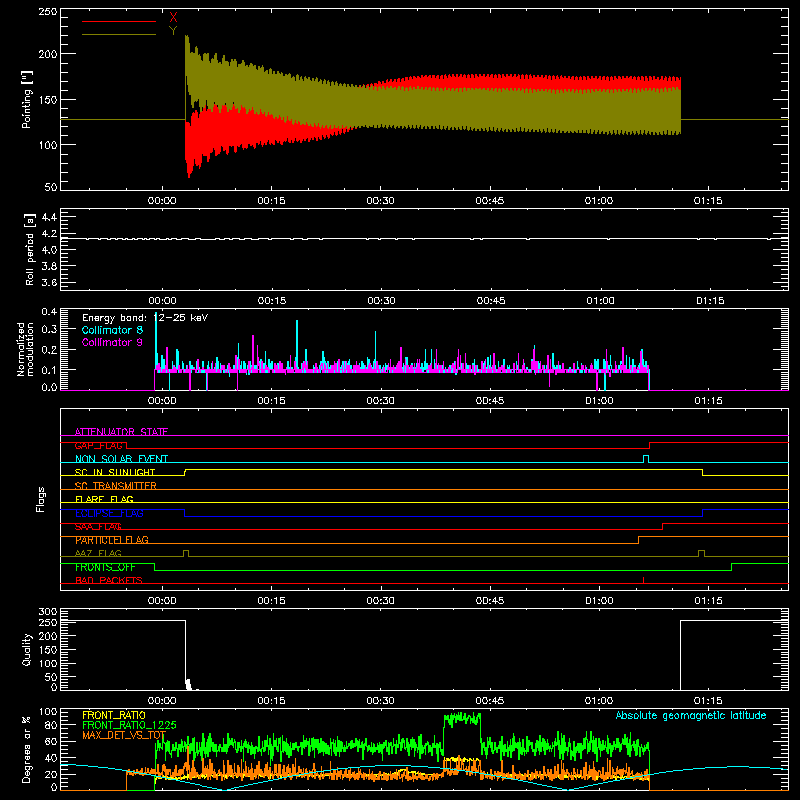The height and width of the screenshot is (800, 800).
Task: Click the red X legend label
Action: [x=173, y=18]
